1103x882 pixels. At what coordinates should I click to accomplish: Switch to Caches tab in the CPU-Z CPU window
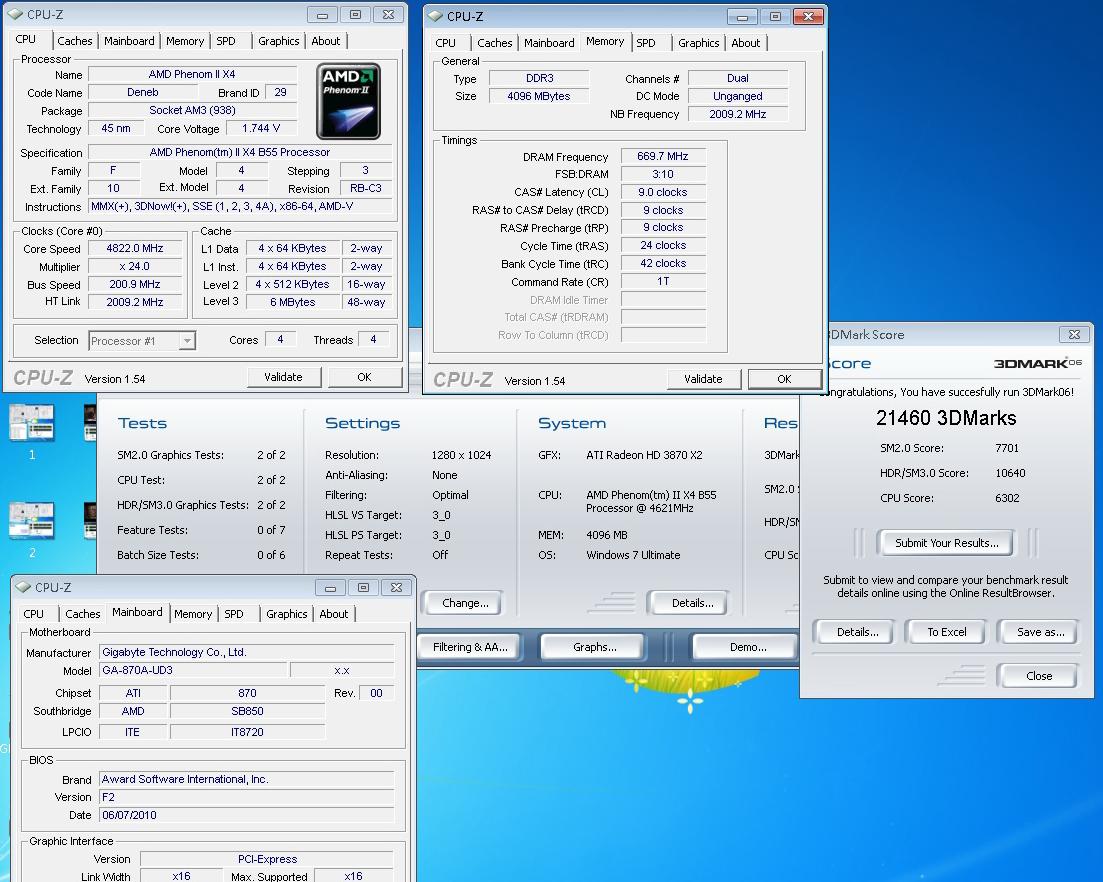coord(75,41)
